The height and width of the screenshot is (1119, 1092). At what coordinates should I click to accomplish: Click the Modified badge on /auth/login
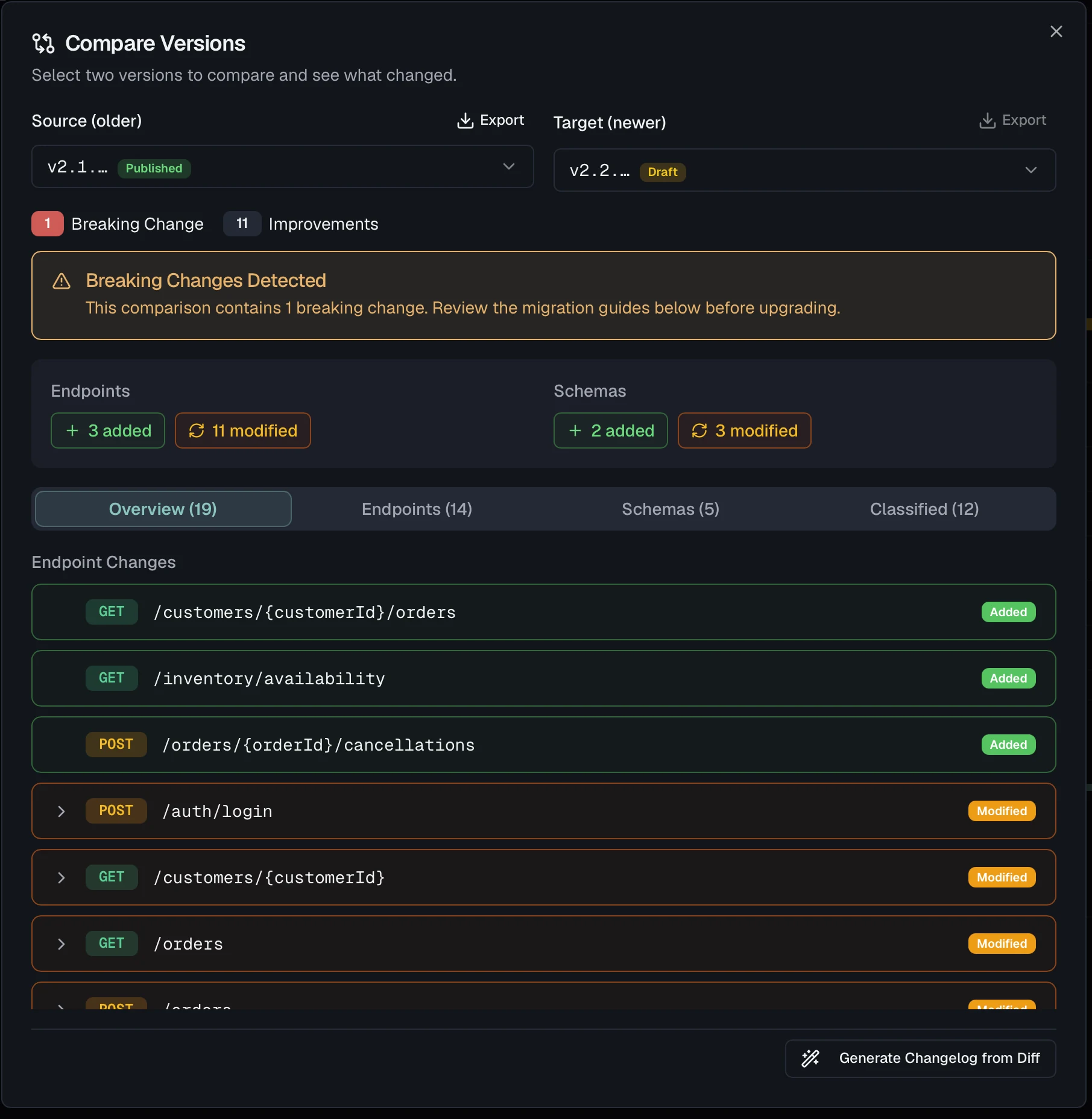(1002, 811)
